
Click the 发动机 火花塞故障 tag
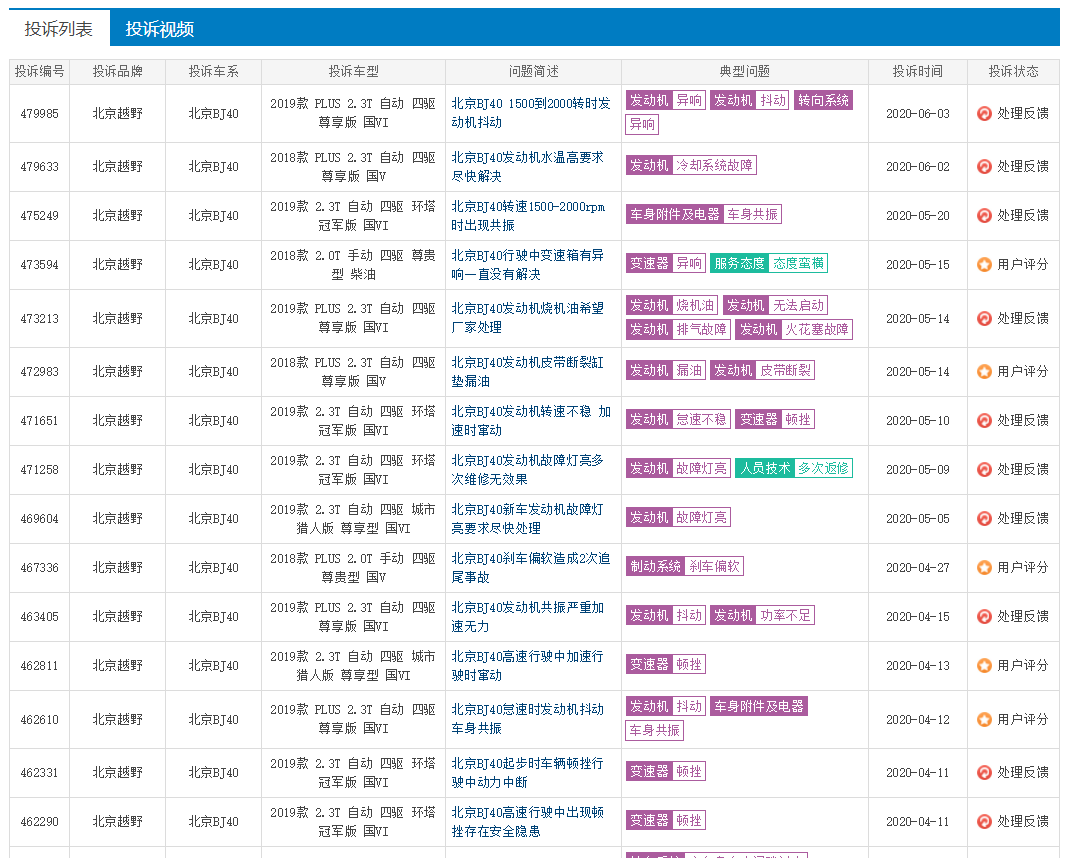pos(794,329)
